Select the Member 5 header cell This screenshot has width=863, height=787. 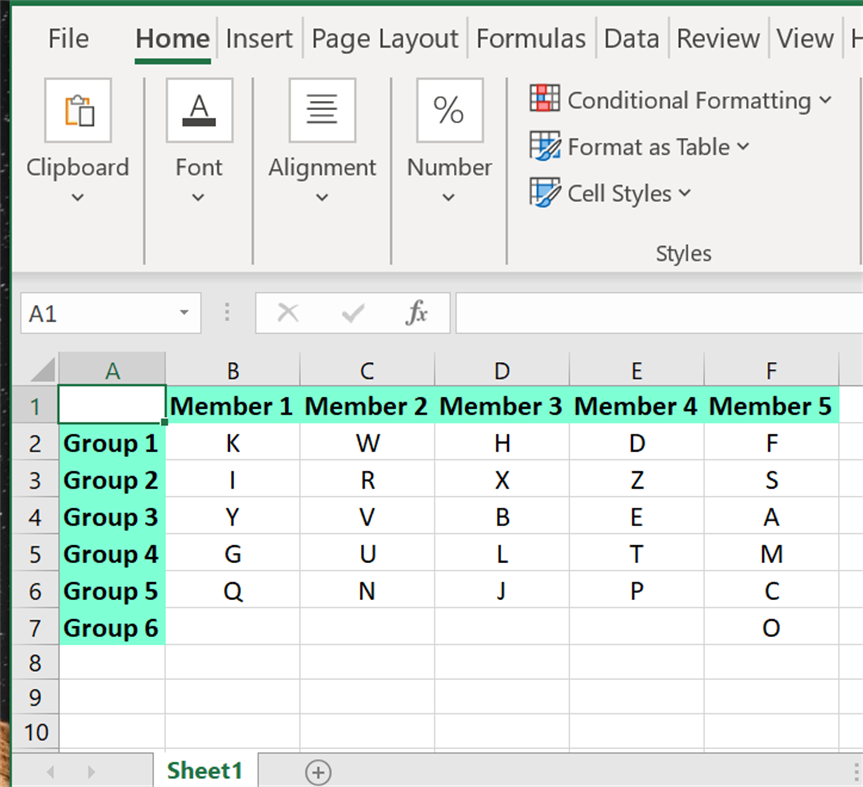771,406
